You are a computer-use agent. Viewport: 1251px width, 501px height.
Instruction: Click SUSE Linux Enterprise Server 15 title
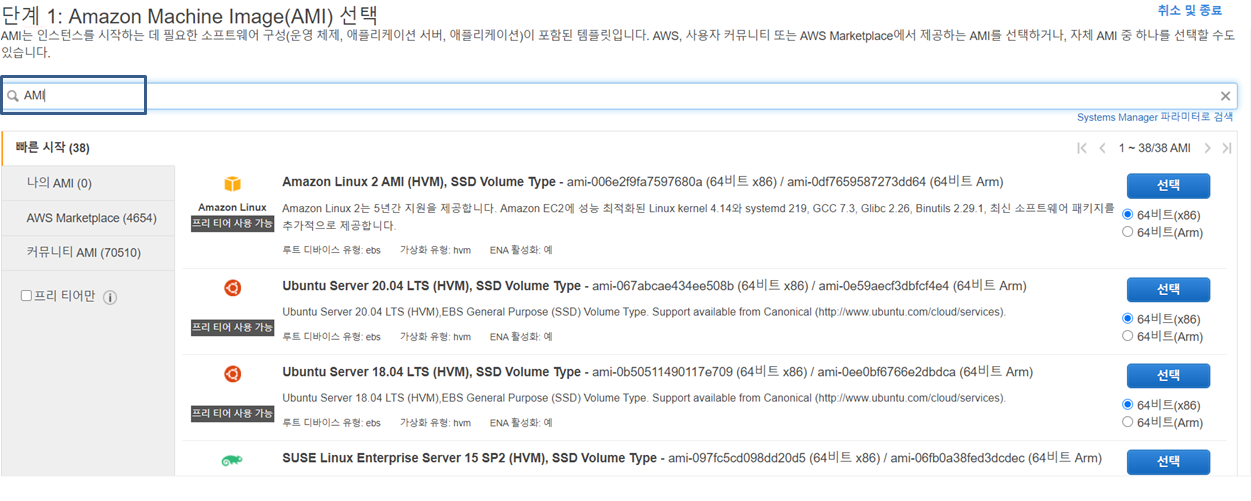(x=470, y=458)
